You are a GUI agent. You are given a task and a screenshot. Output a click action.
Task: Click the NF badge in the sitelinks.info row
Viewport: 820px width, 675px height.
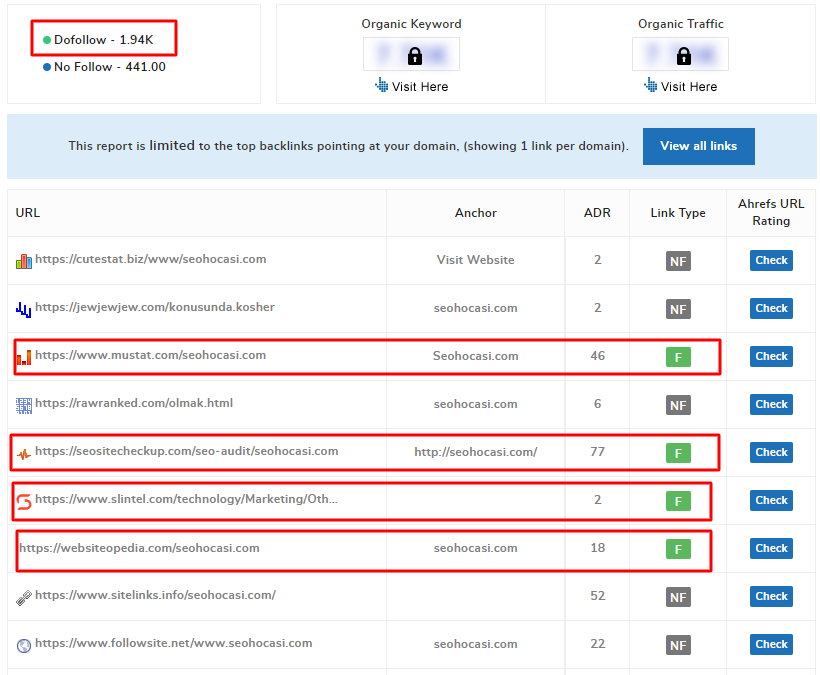pyautogui.click(x=678, y=597)
